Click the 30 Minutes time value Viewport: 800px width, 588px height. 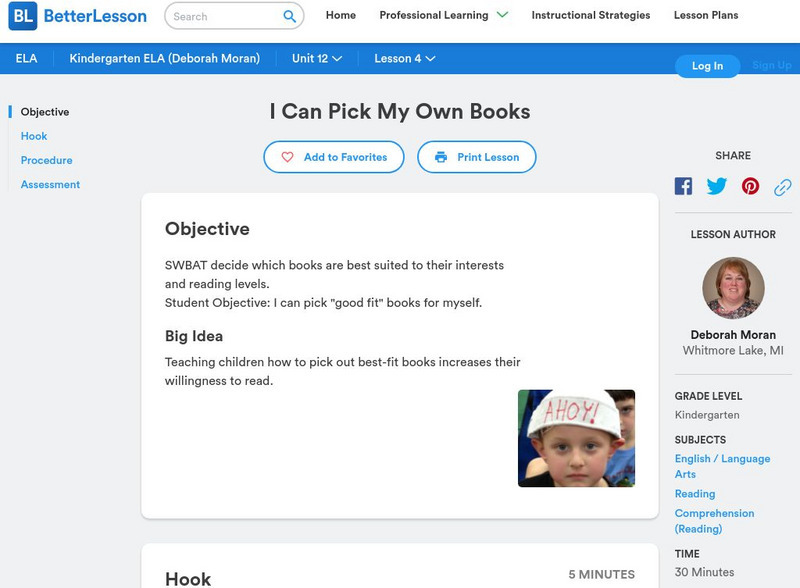[x=704, y=572]
